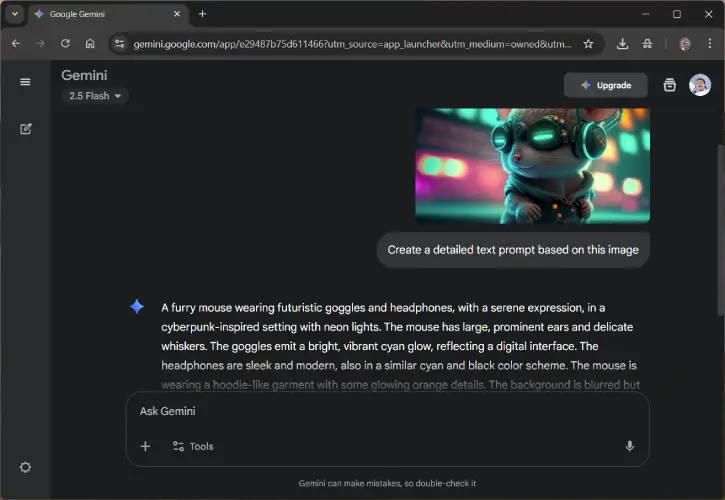This screenshot has height=500, width=725.
Task: Open the Gemini main menu hamburger
Action: click(25, 82)
